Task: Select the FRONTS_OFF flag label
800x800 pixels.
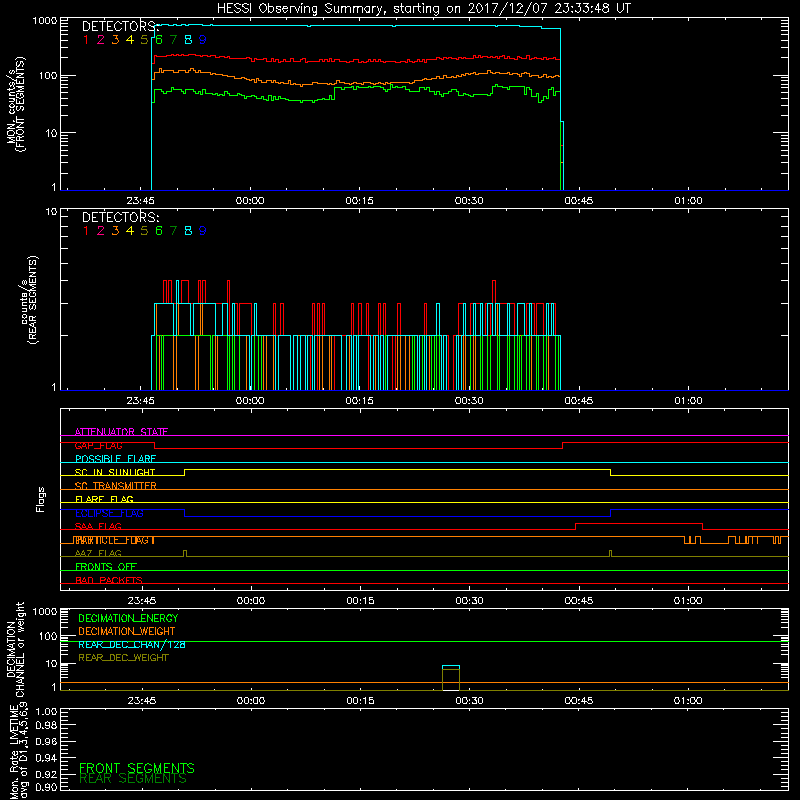Action: click(x=106, y=567)
